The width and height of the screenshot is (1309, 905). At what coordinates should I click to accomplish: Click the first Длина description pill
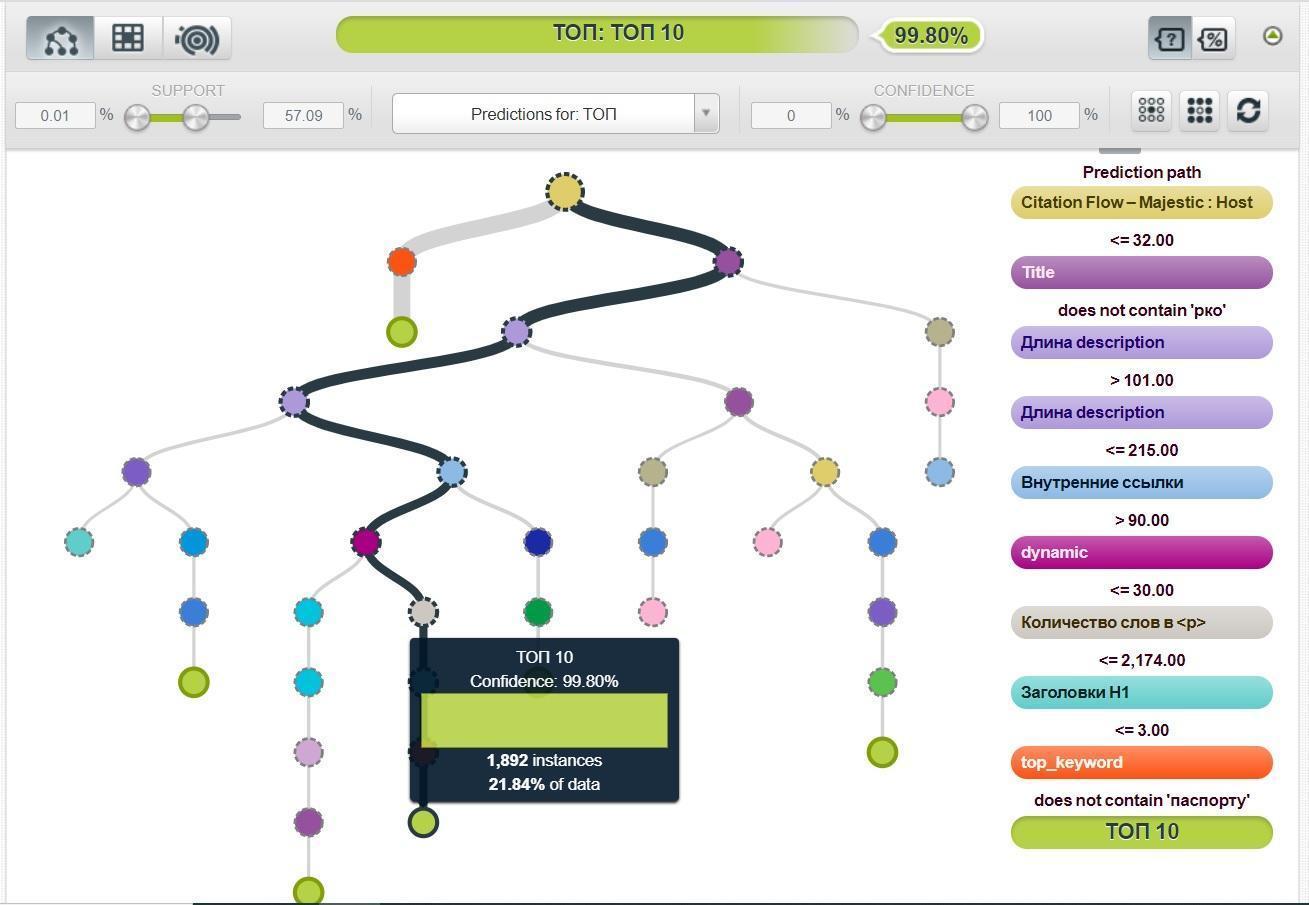(1141, 342)
